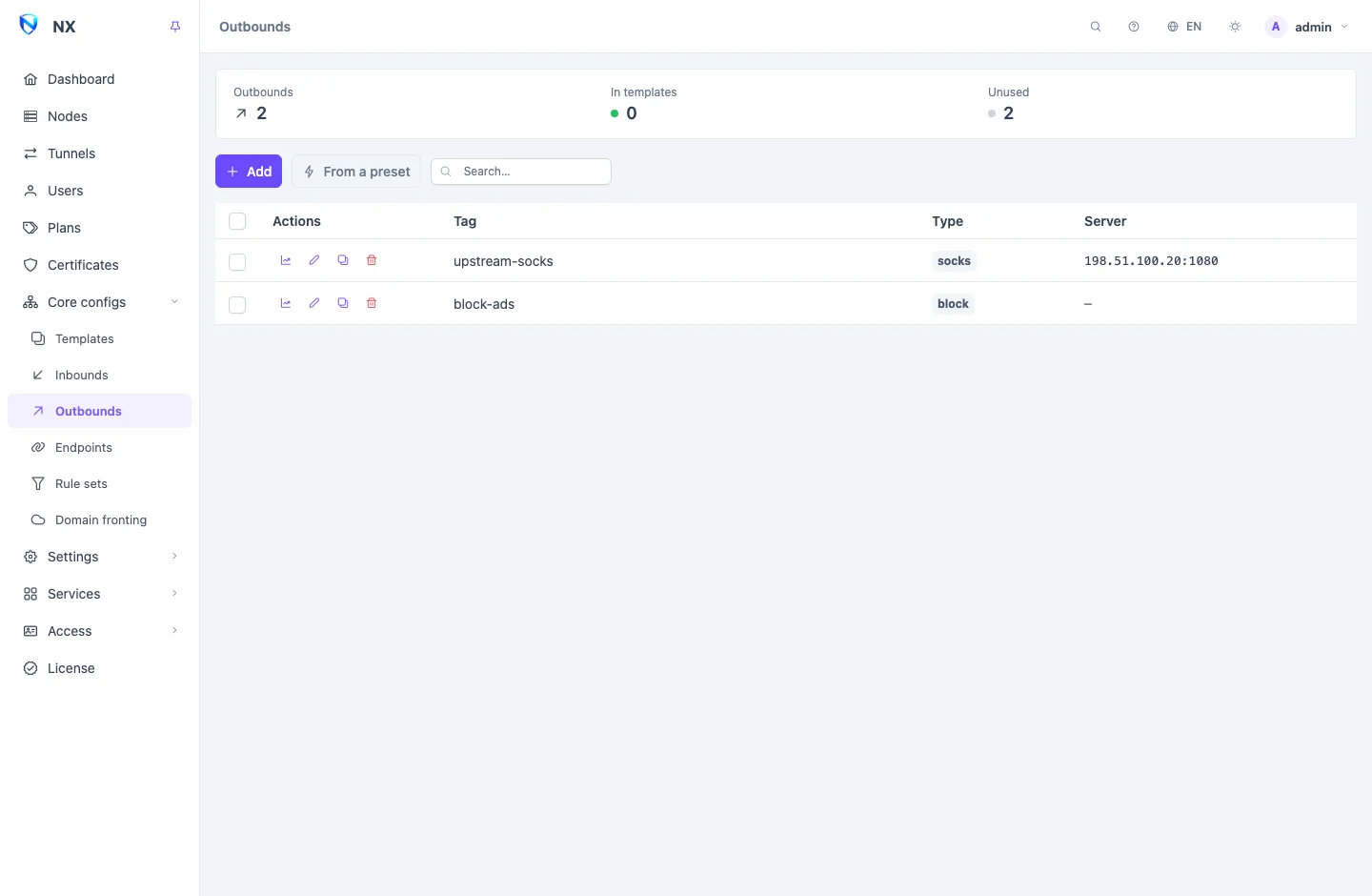This screenshot has width=1372, height=896.
Task: Expand the Access submenu
Action: pos(99,631)
